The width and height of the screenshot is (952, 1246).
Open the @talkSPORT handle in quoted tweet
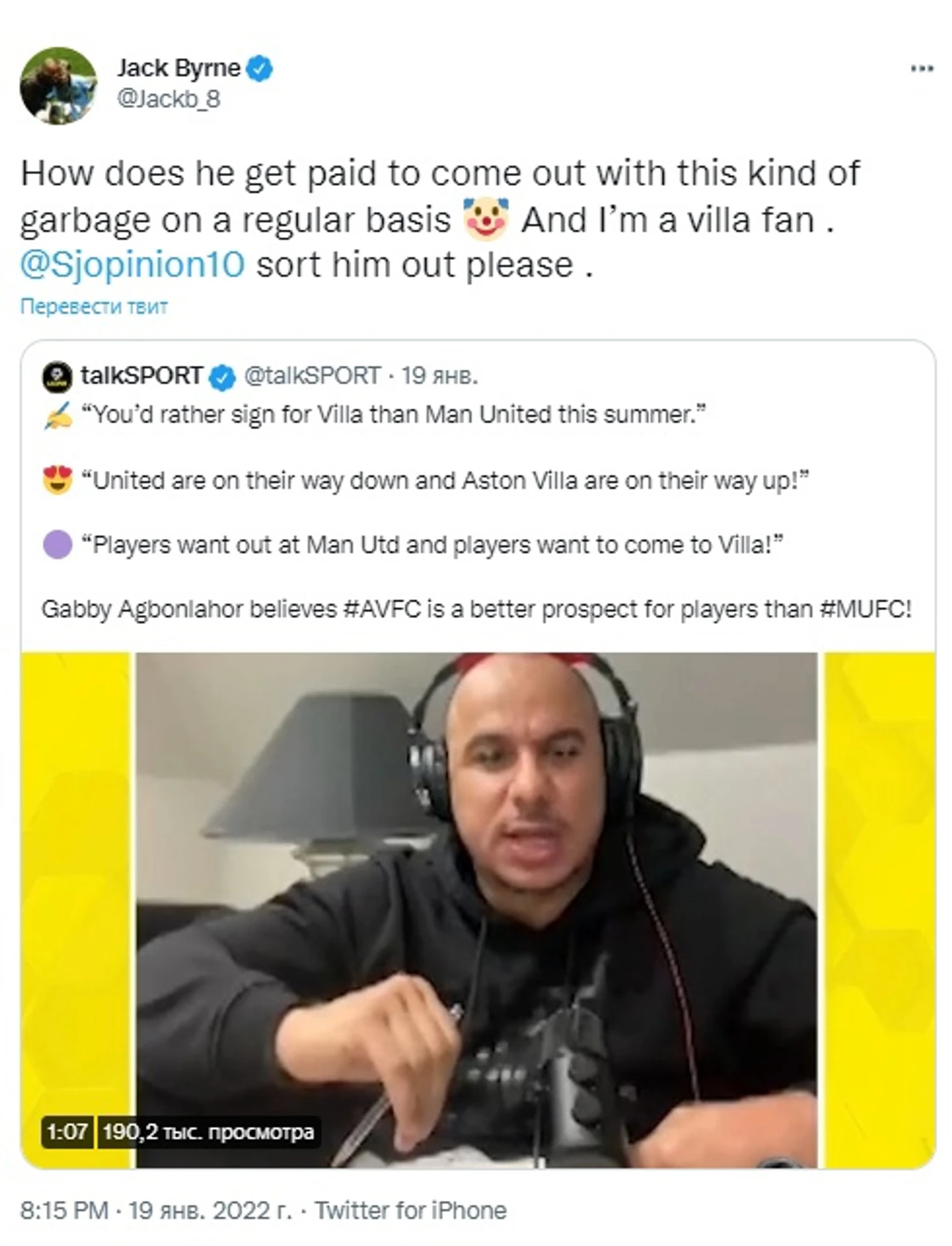point(312,376)
